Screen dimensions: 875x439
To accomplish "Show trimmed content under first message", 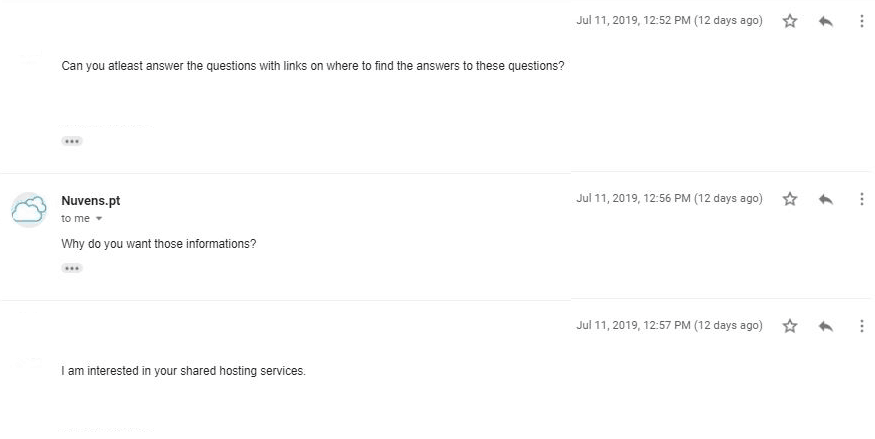I will pos(72,141).
